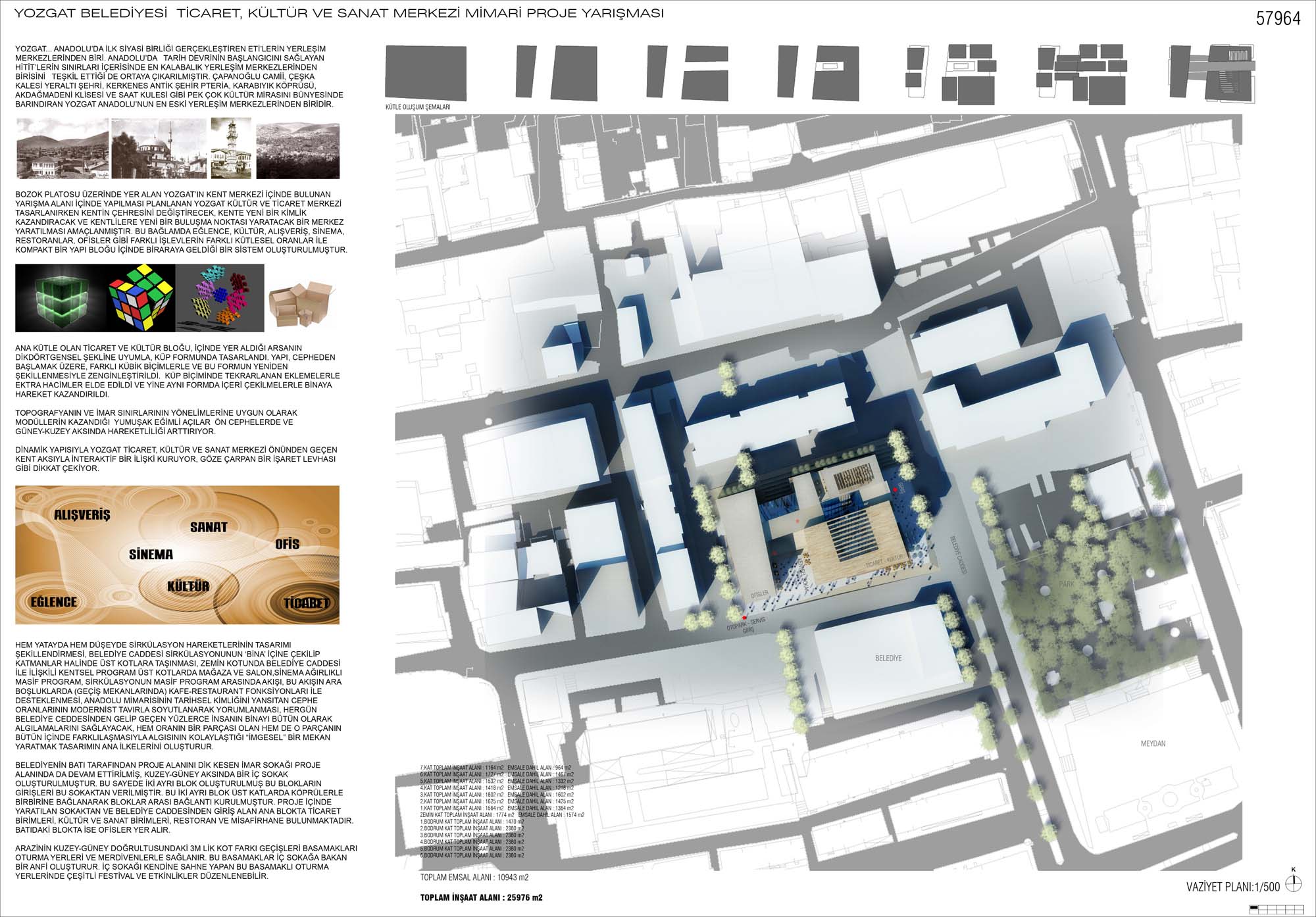Open the clock tower historic photo
Viewport: 1316px width, 917px height.
click(x=231, y=149)
